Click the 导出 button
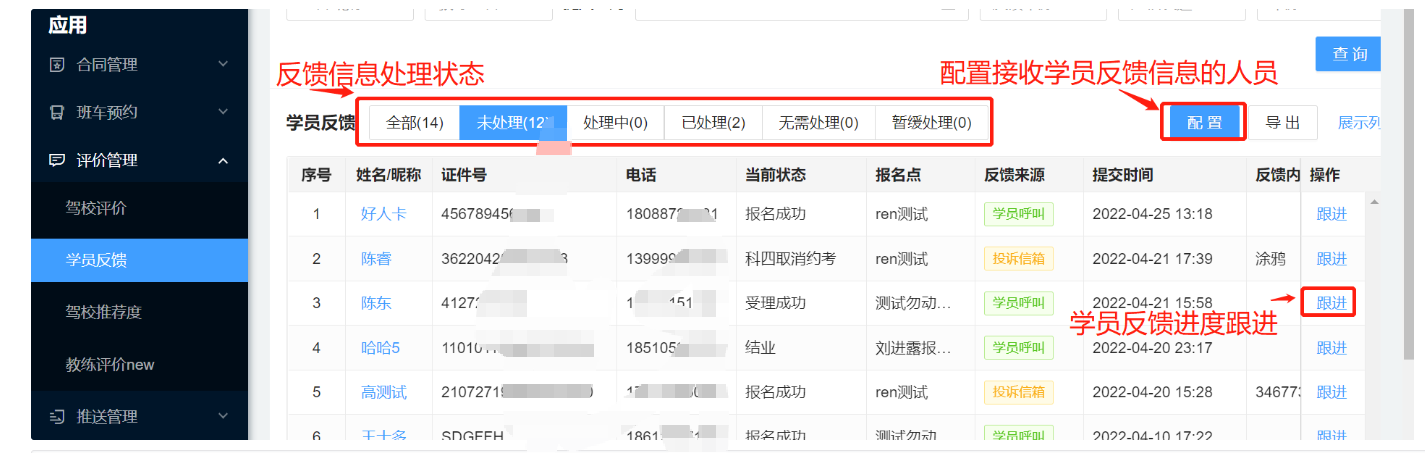 click(x=1283, y=123)
